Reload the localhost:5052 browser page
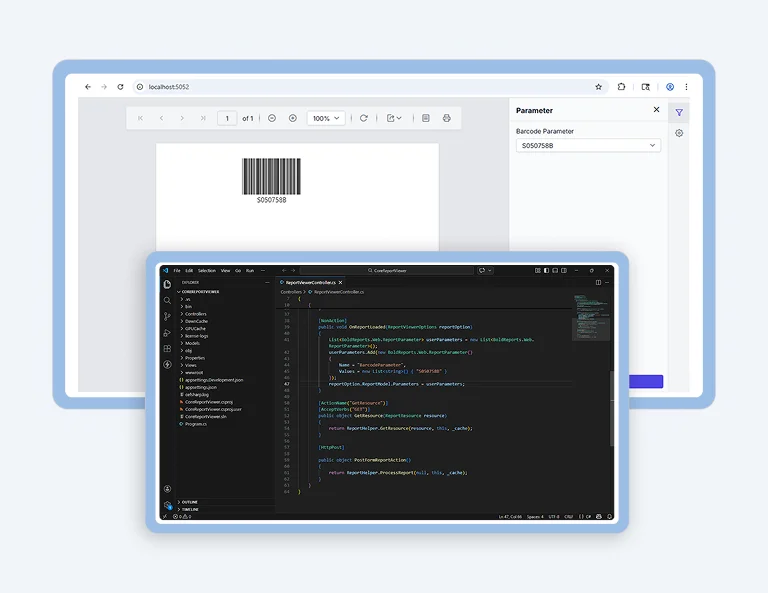 coord(120,87)
